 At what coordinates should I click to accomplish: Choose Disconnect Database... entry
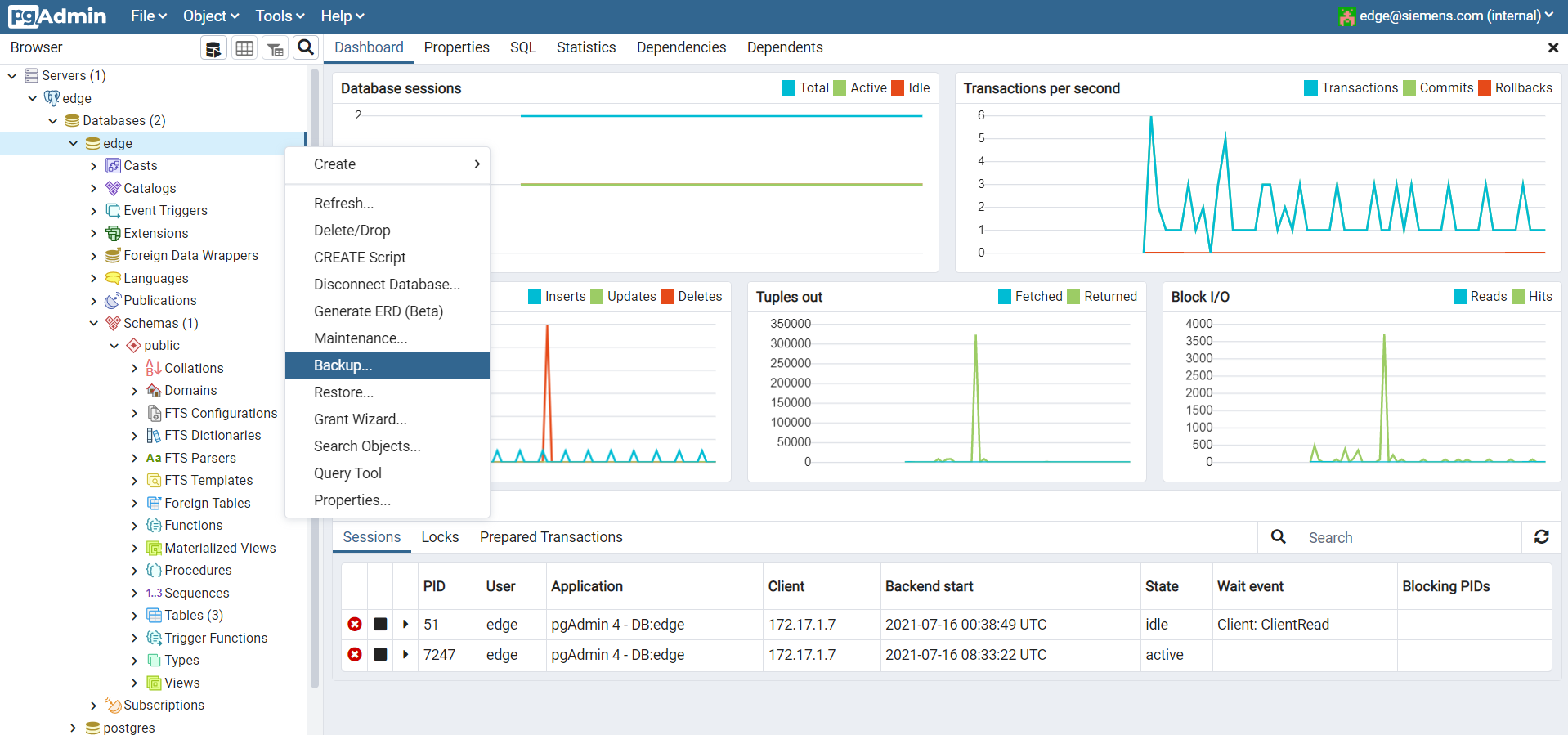388,285
